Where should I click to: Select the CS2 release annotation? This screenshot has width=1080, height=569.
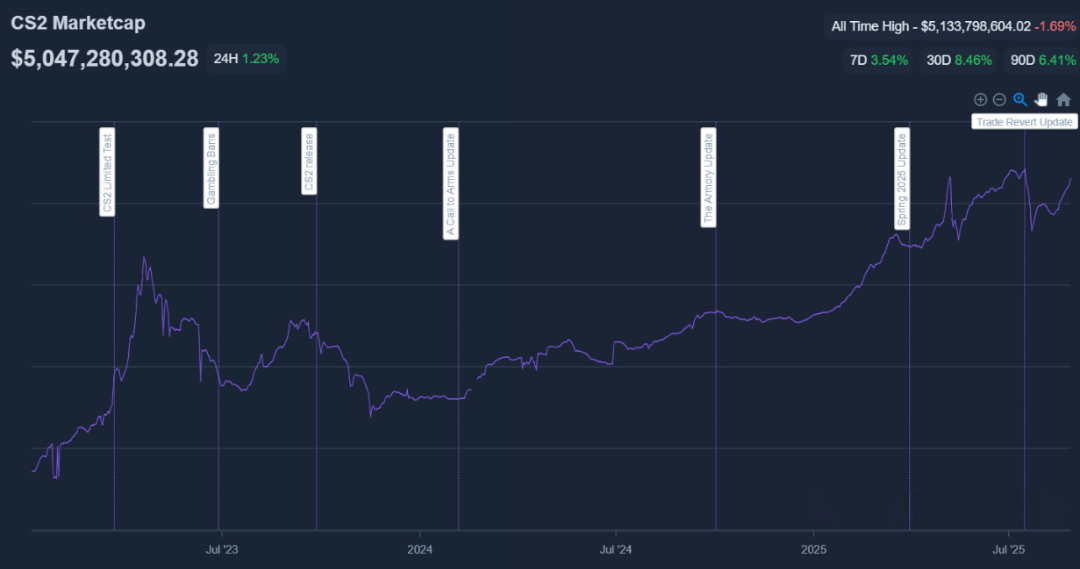(309, 162)
